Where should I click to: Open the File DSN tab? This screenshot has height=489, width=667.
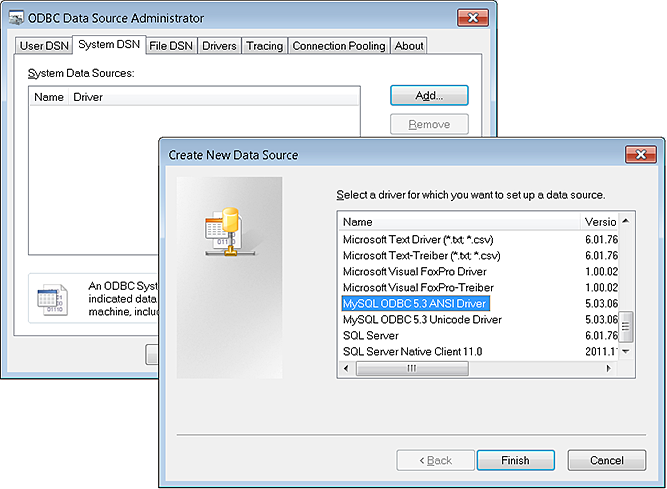click(170, 45)
